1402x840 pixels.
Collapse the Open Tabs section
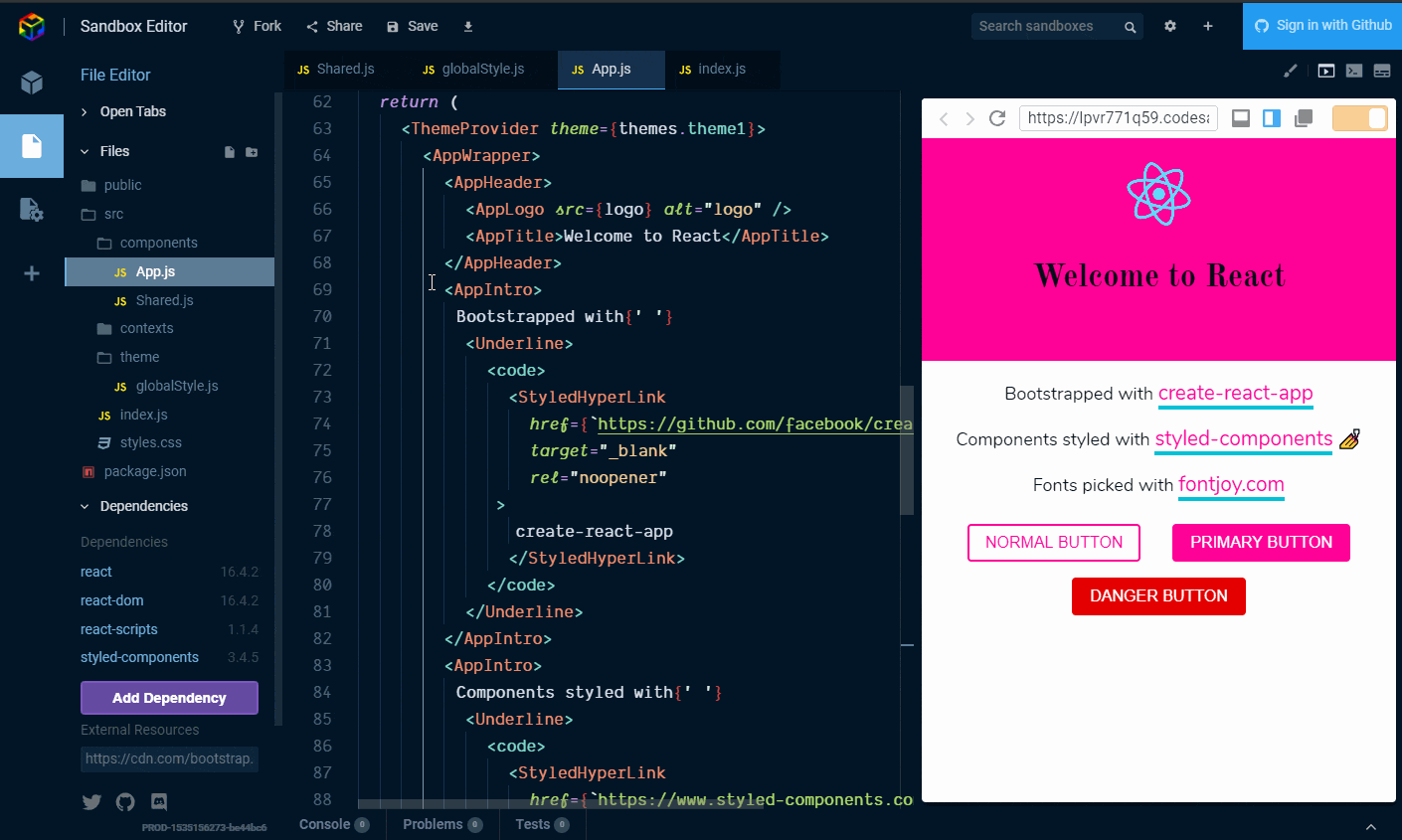(x=85, y=112)
